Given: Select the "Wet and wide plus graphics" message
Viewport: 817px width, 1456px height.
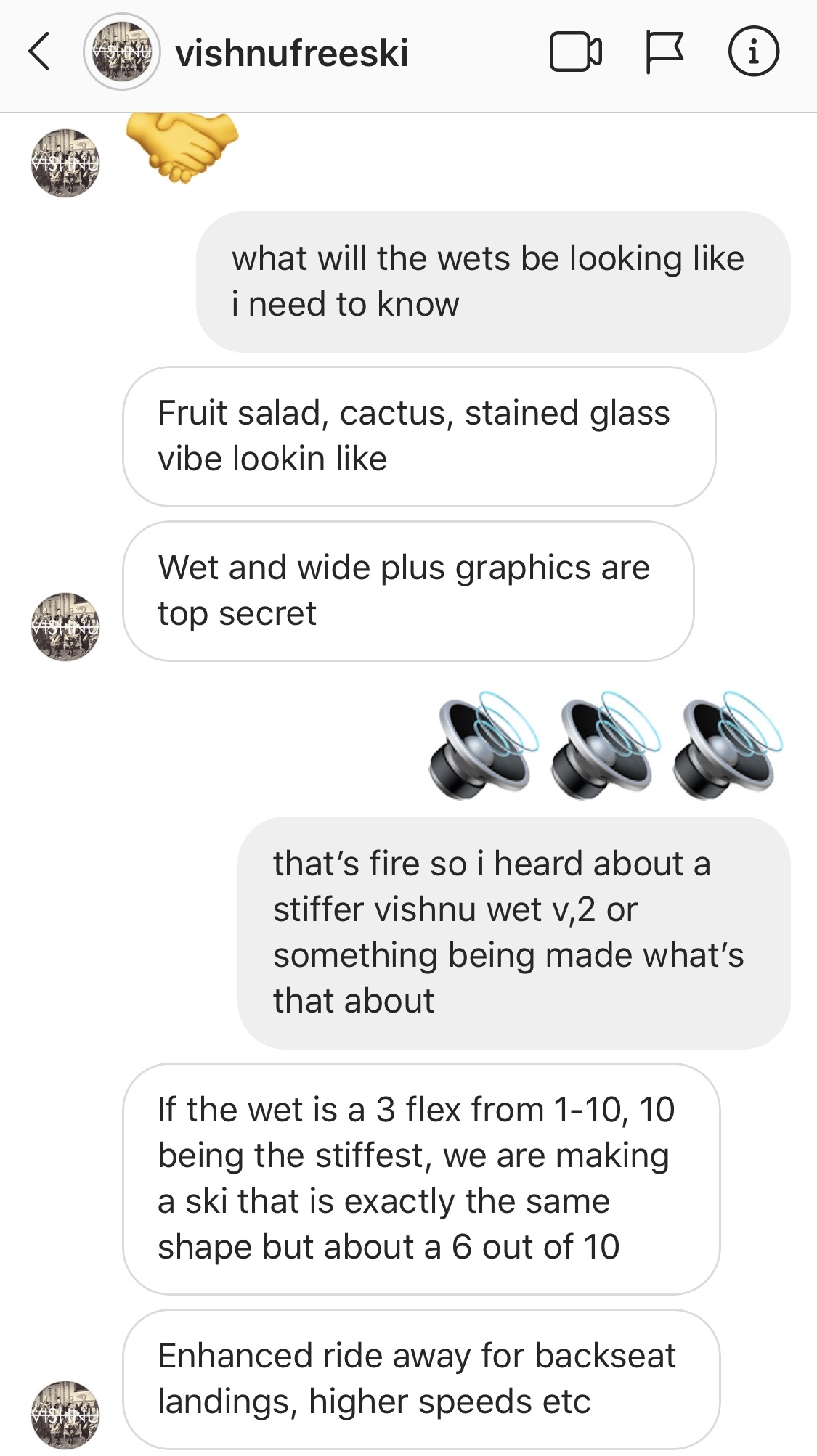Looking at the screenshot, I should 408,591.
